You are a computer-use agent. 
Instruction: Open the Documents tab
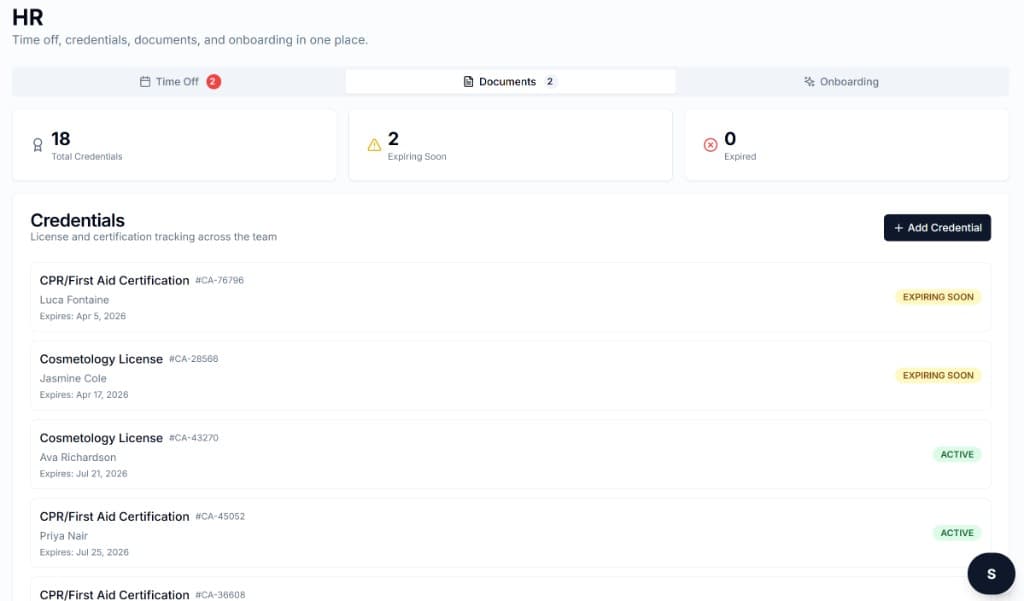click(x=510, y=81)
